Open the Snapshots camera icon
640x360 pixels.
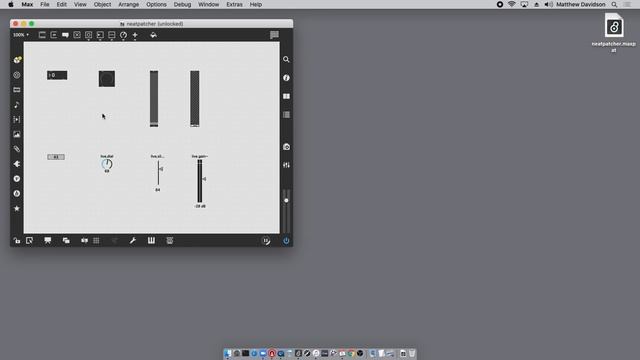coord(286,147)
